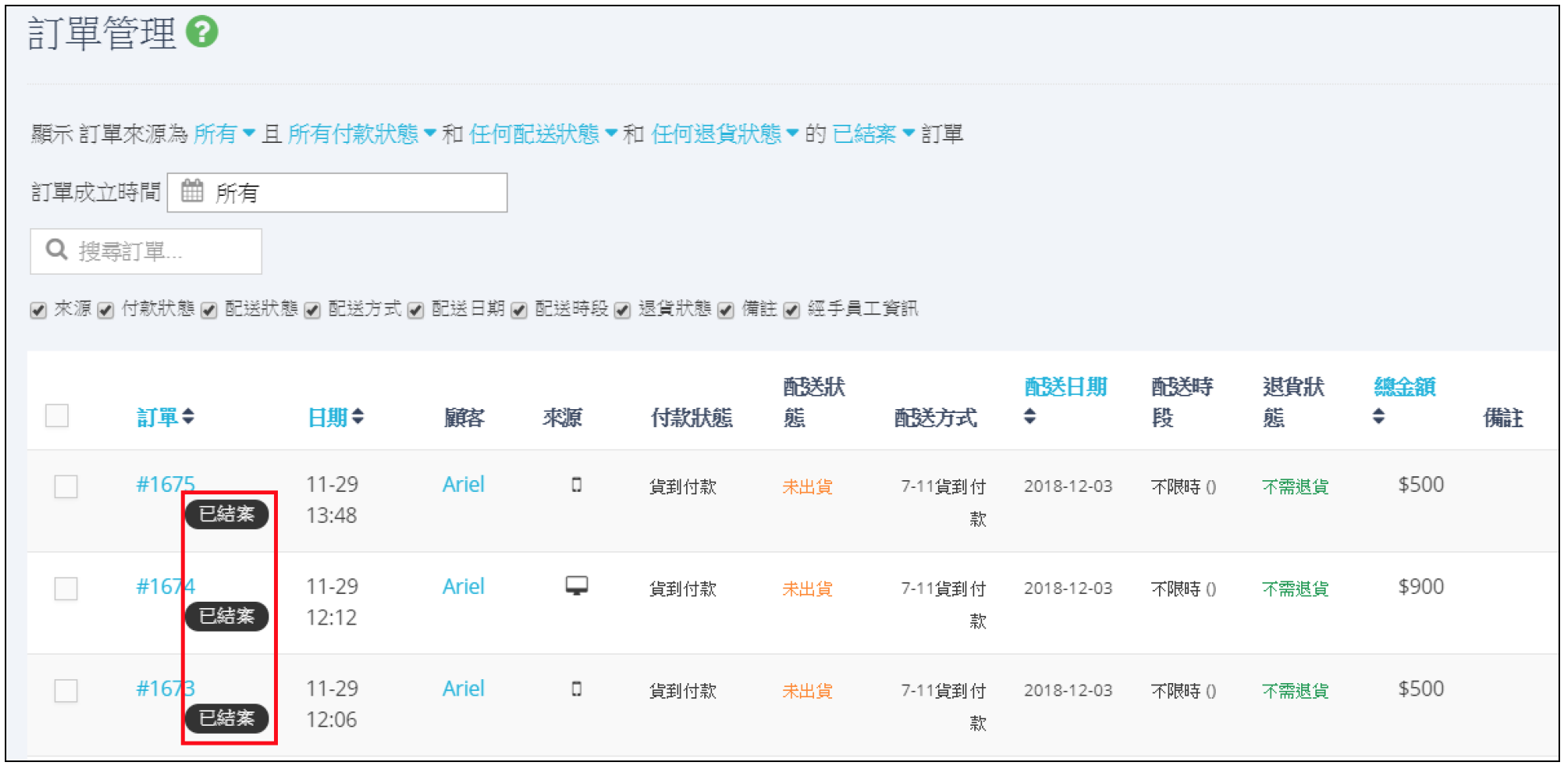Click the 2018-12-03 delivery date of order #1673
1568x766 pixels.
1068,690
